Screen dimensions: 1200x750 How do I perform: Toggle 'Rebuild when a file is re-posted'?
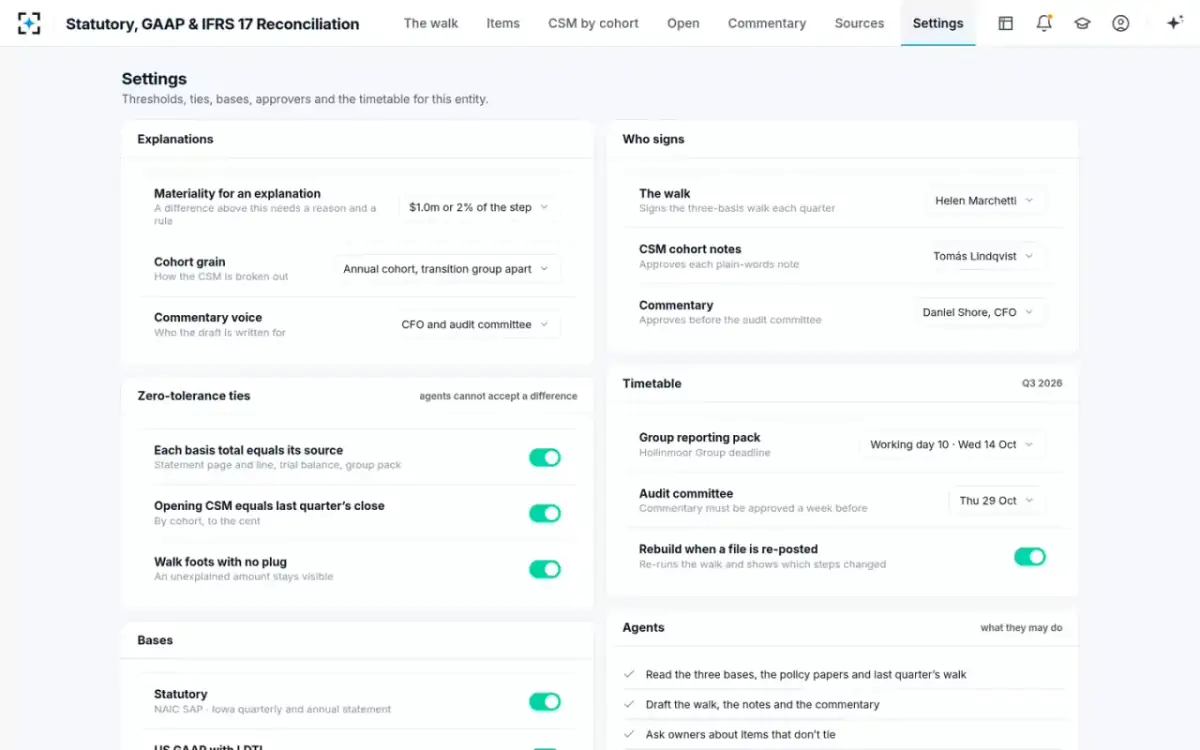pos(1030,556)
